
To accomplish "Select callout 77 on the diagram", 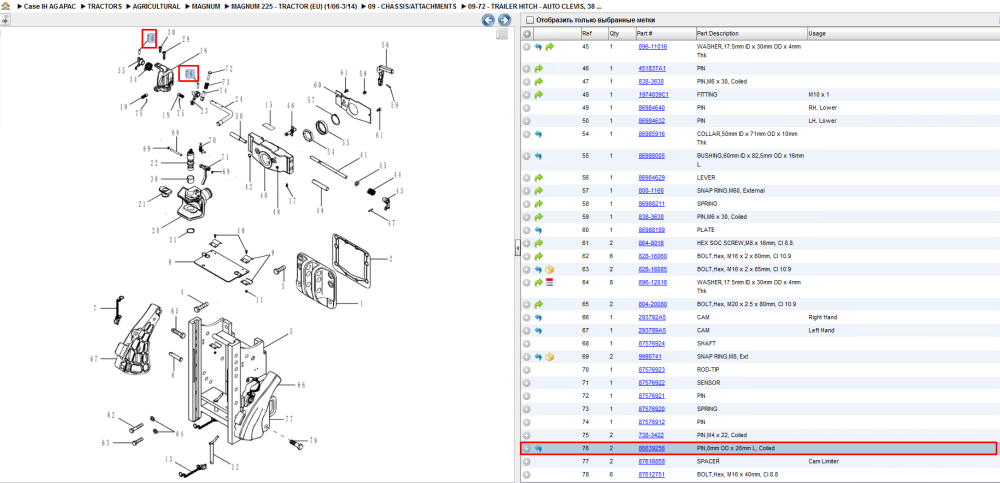I will pos(288,419).
